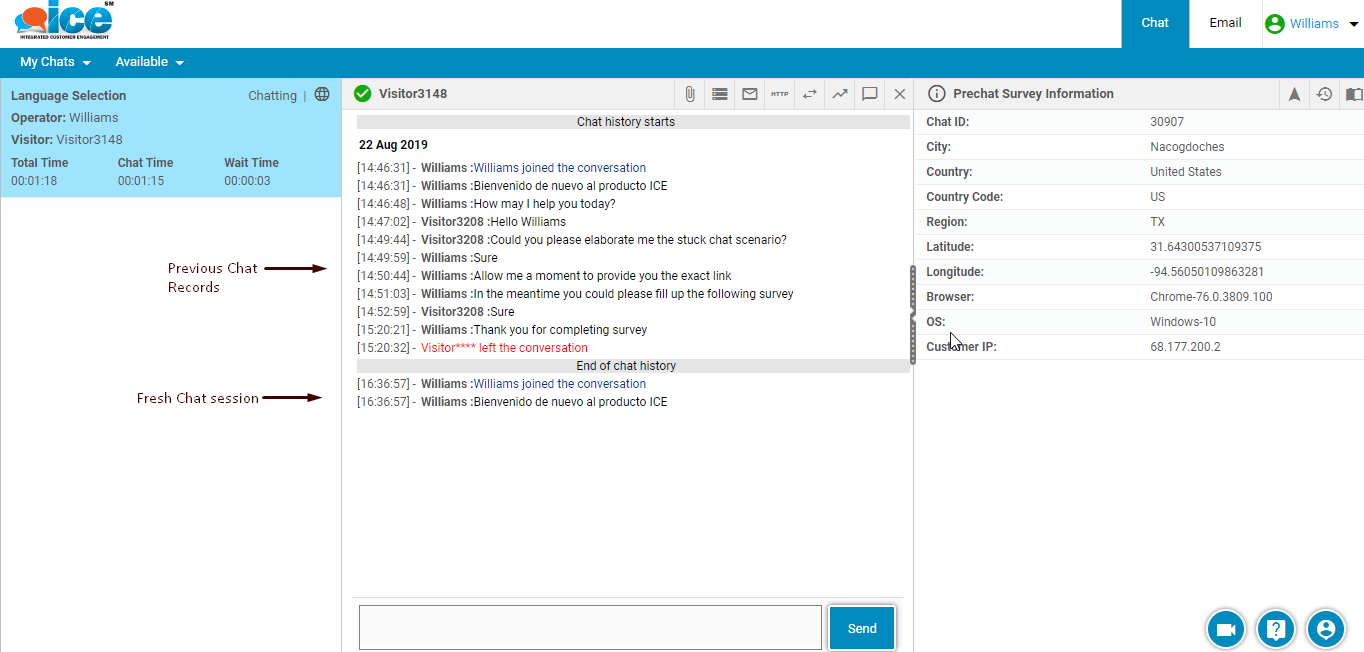
Task: Start video call with camera button
Action: (x=1225, y=629)
